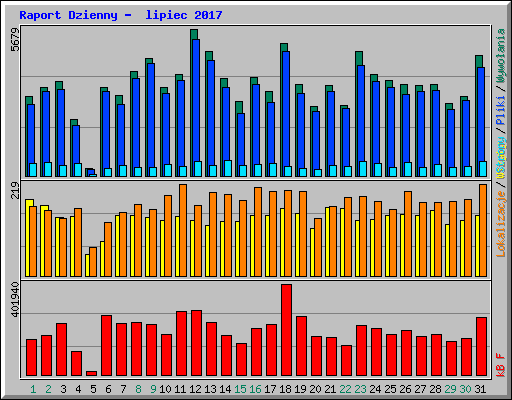
Task: Select day 26 label on the axis
Action: [405, 389]
